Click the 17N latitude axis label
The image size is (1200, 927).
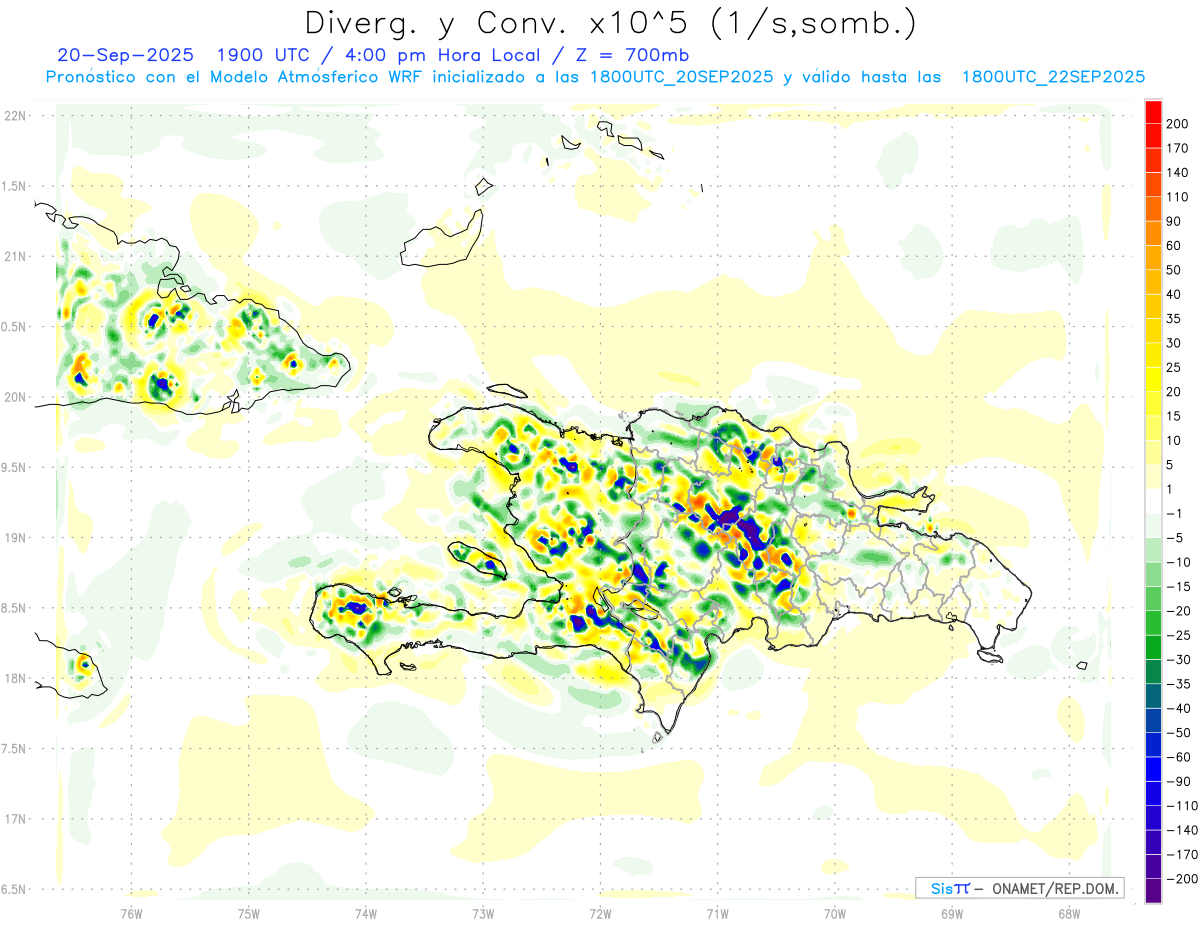point(15,819)
